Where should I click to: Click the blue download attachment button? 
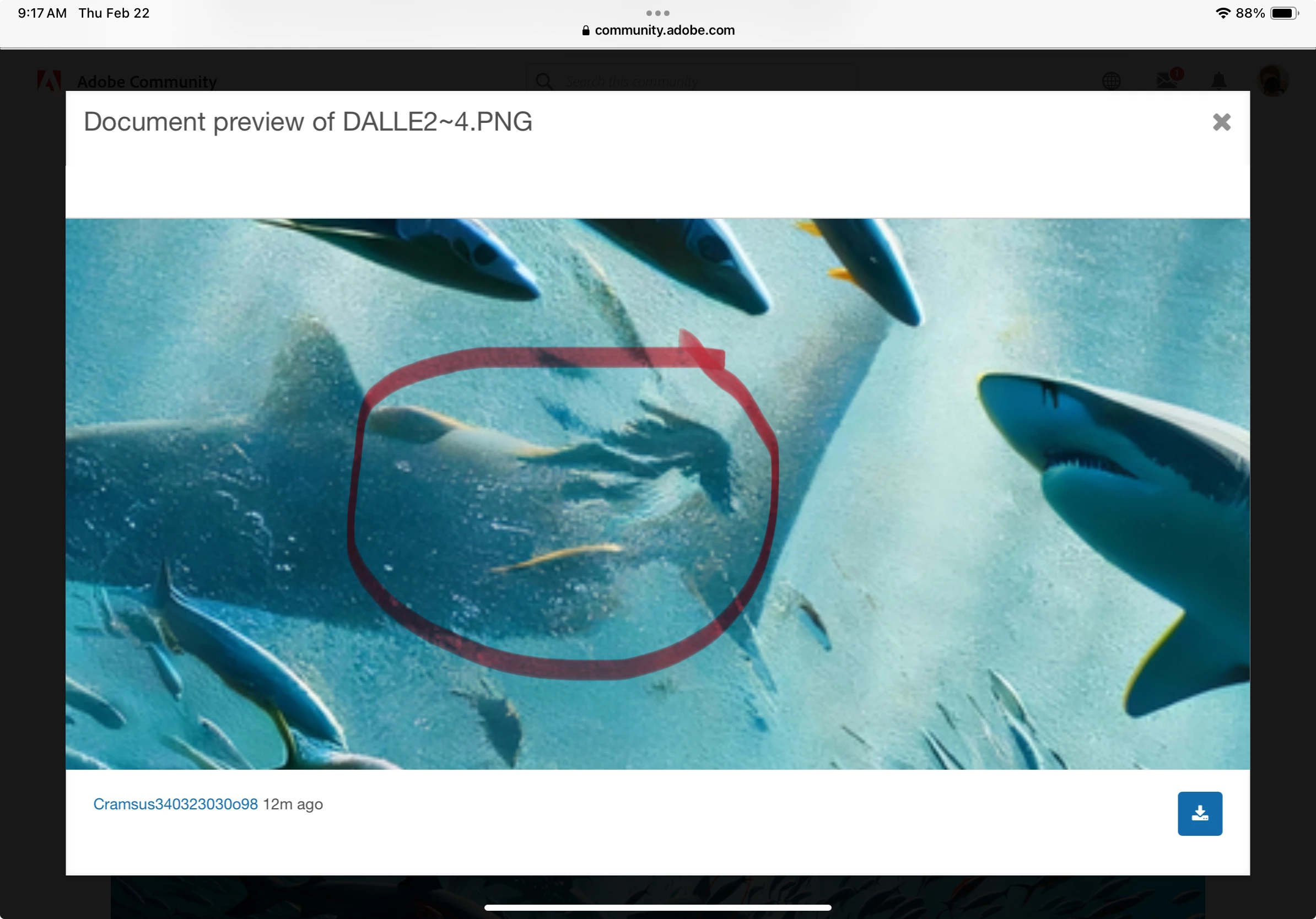tap(1200, 813)
